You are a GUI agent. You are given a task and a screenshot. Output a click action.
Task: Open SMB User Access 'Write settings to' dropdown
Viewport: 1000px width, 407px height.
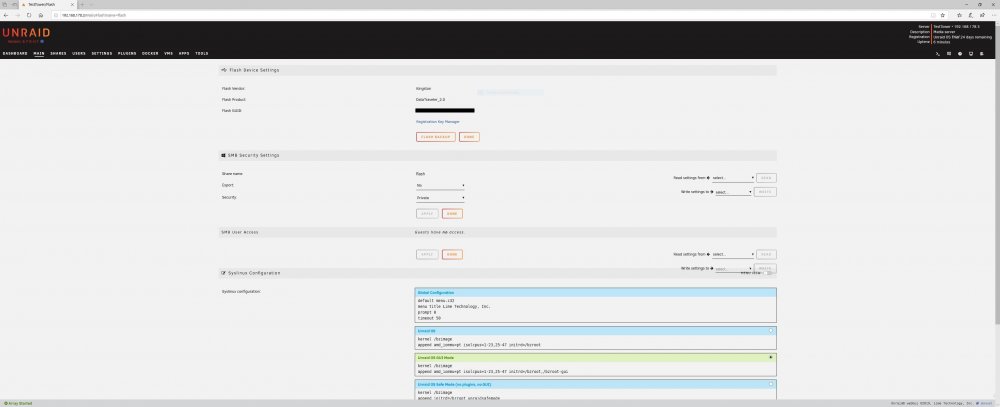click(733, 269)
